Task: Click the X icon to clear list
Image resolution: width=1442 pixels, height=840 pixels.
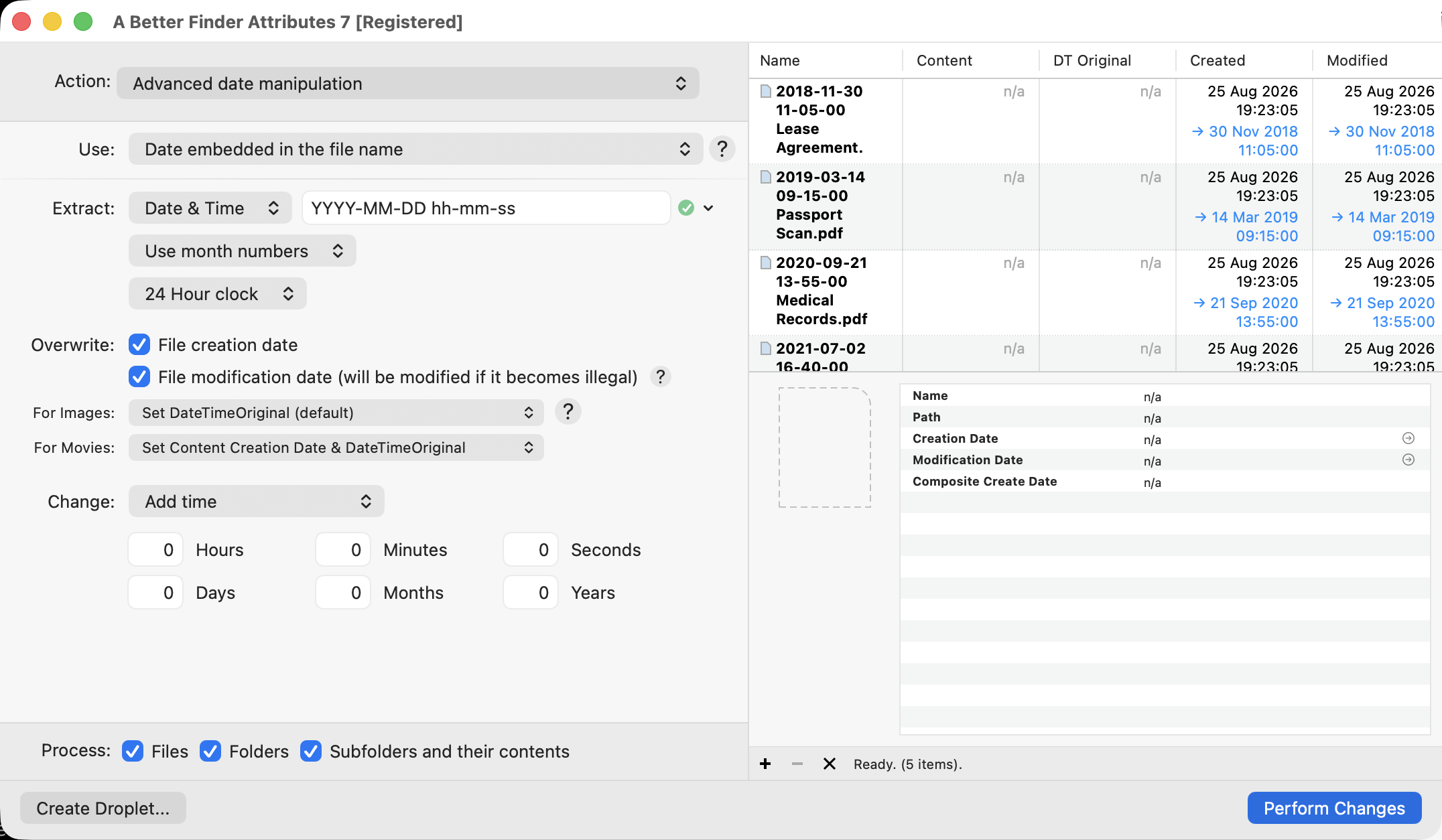Action: pos(830,764)
